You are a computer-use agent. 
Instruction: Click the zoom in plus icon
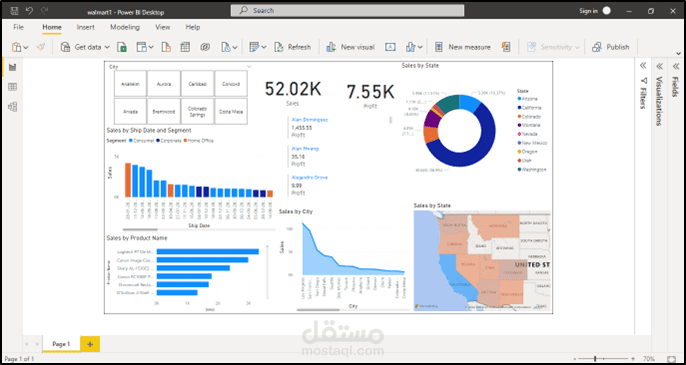633,359
